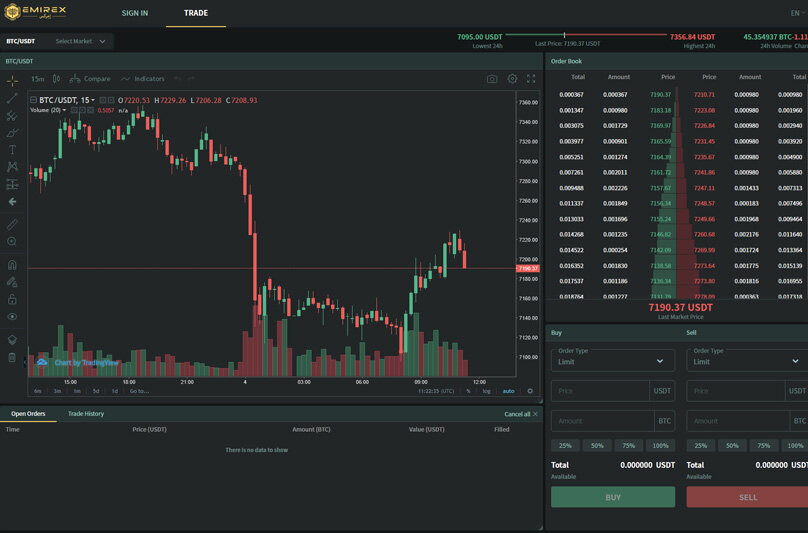Open the Select Market dropdown
The width and height of the screenshot is (808, 533).
80,41
